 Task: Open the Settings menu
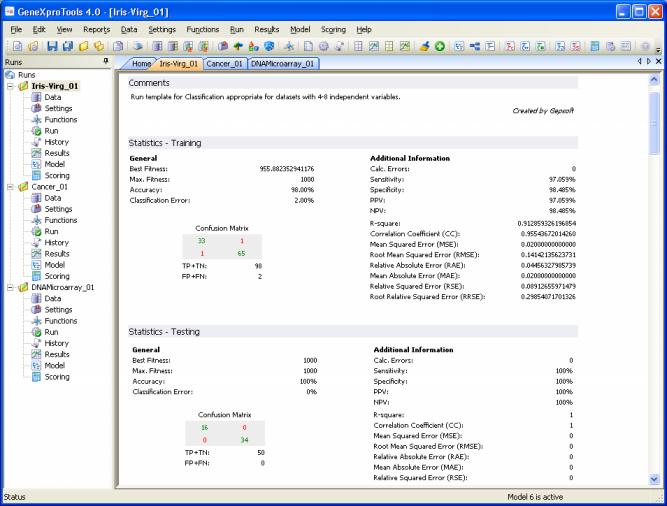click(x=162, y=29)
